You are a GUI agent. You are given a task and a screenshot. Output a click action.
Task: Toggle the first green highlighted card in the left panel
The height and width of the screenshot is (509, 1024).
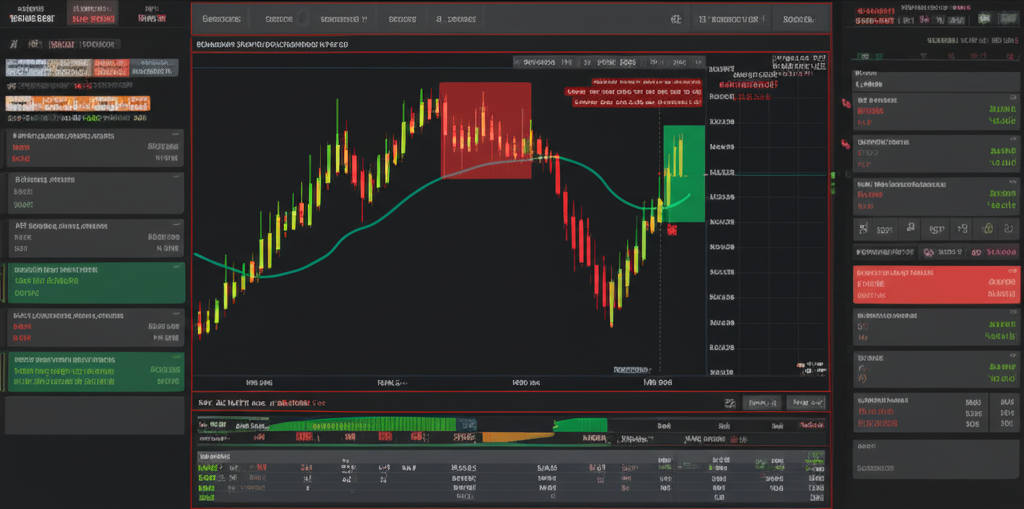coord(95,283)
